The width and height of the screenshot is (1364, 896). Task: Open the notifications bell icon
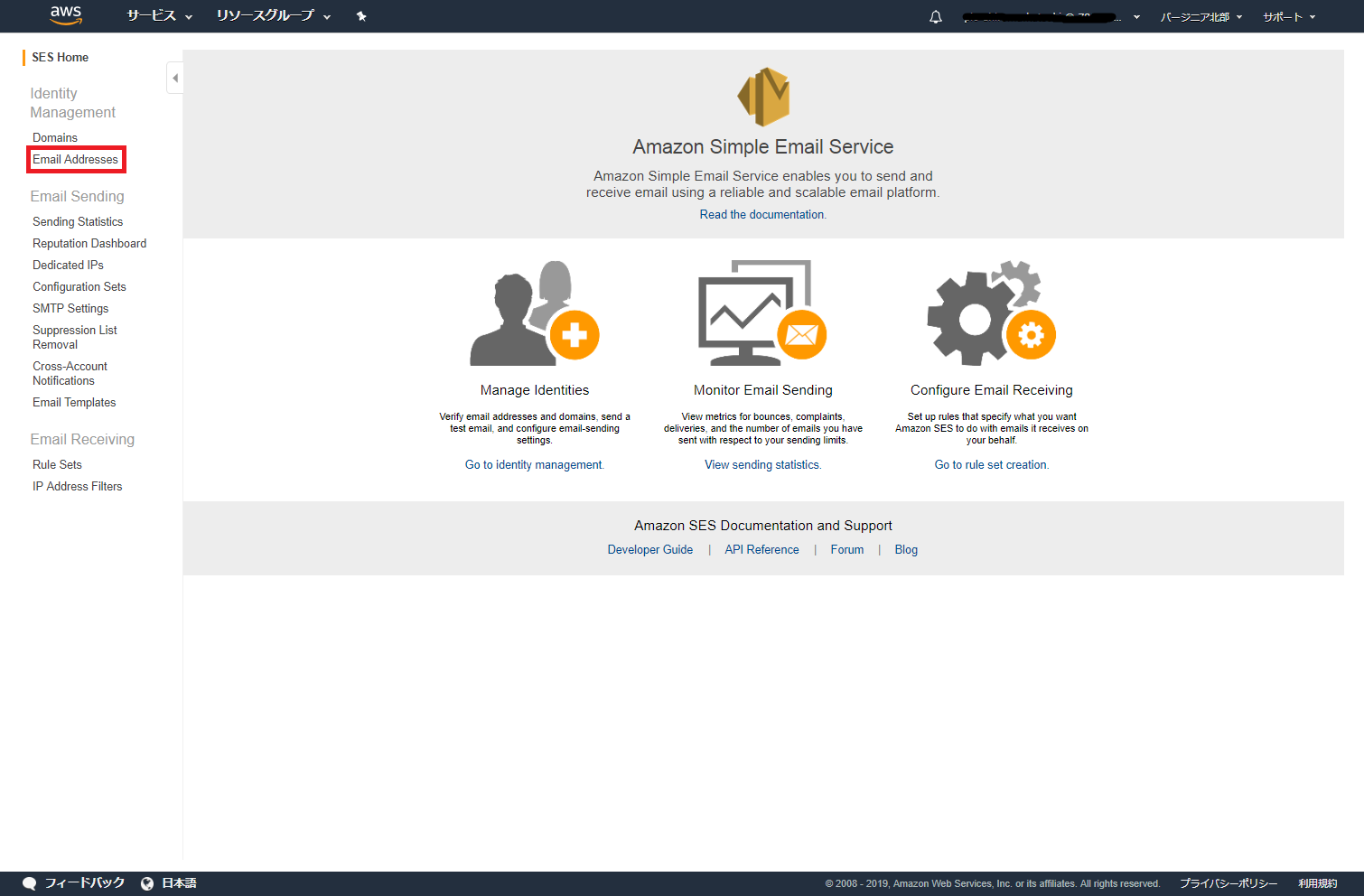coord(935,16)
